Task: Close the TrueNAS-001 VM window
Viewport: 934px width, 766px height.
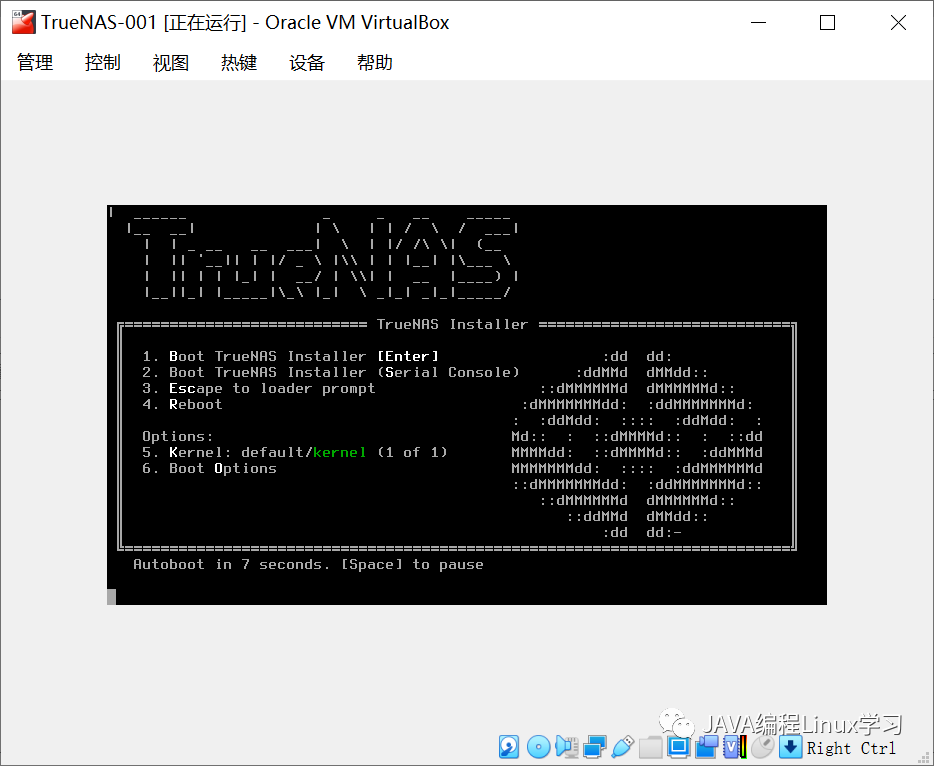Action: pos(898,23)
